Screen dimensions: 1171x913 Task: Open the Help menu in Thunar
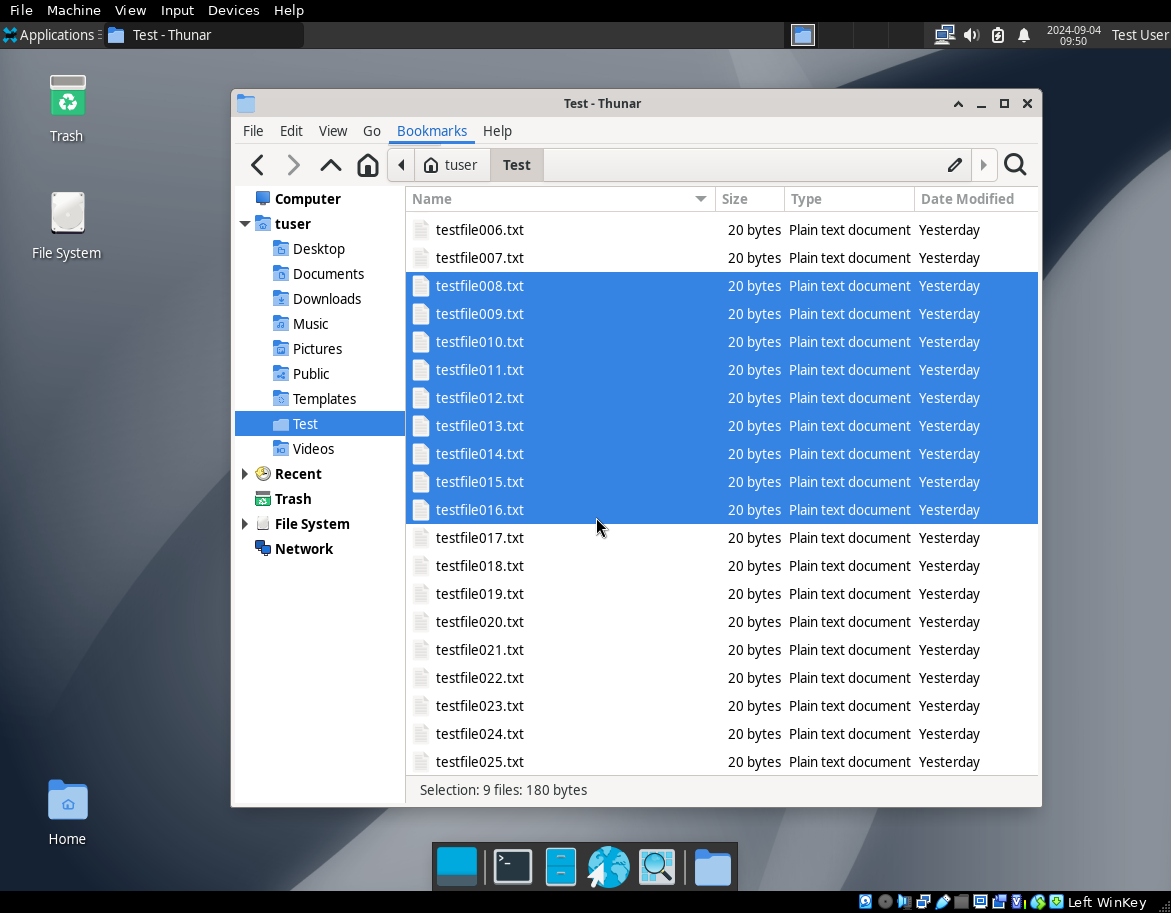tap(497, 131)
